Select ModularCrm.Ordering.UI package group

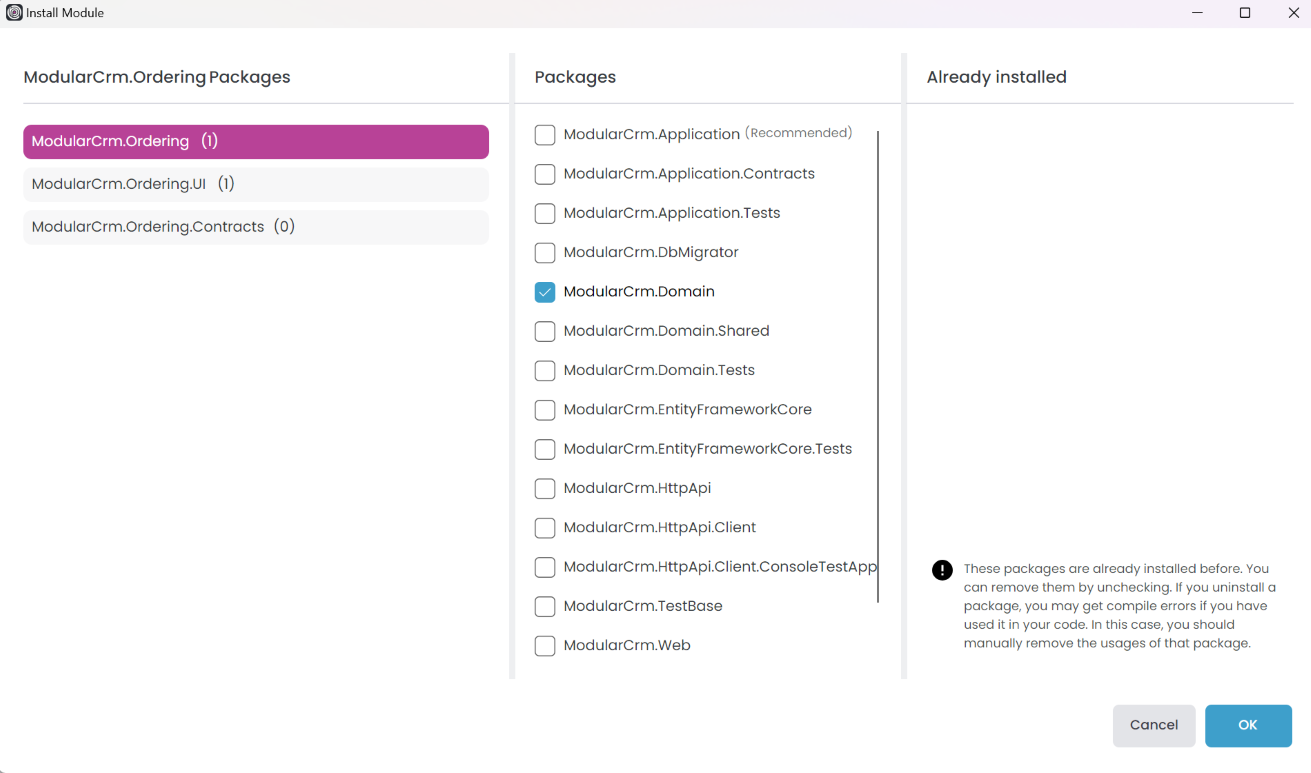(x=256, y=184)
